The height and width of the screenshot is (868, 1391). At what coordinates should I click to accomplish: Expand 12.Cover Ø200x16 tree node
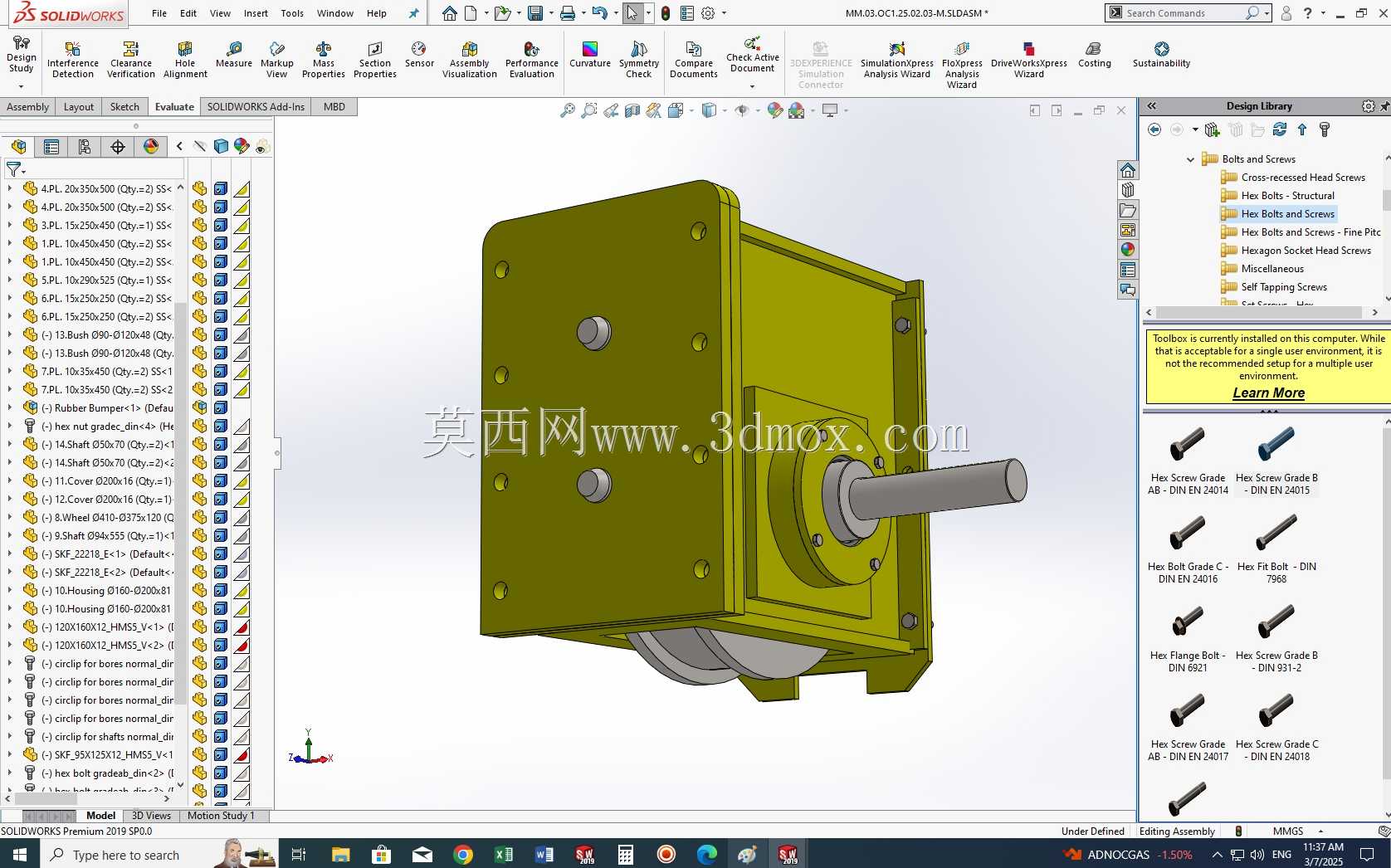(x=9, y=499)
